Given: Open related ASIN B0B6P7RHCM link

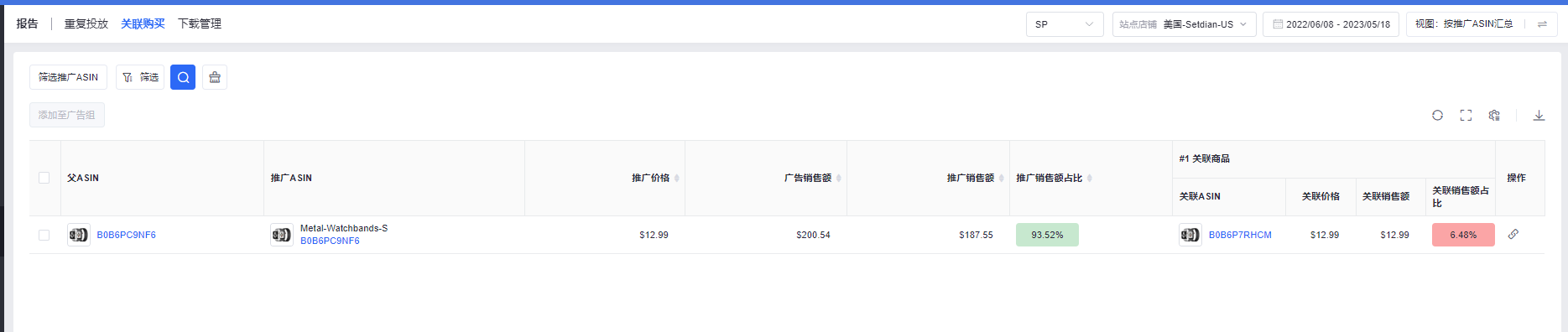Looking at the screenshot, I should point(1240,235).
